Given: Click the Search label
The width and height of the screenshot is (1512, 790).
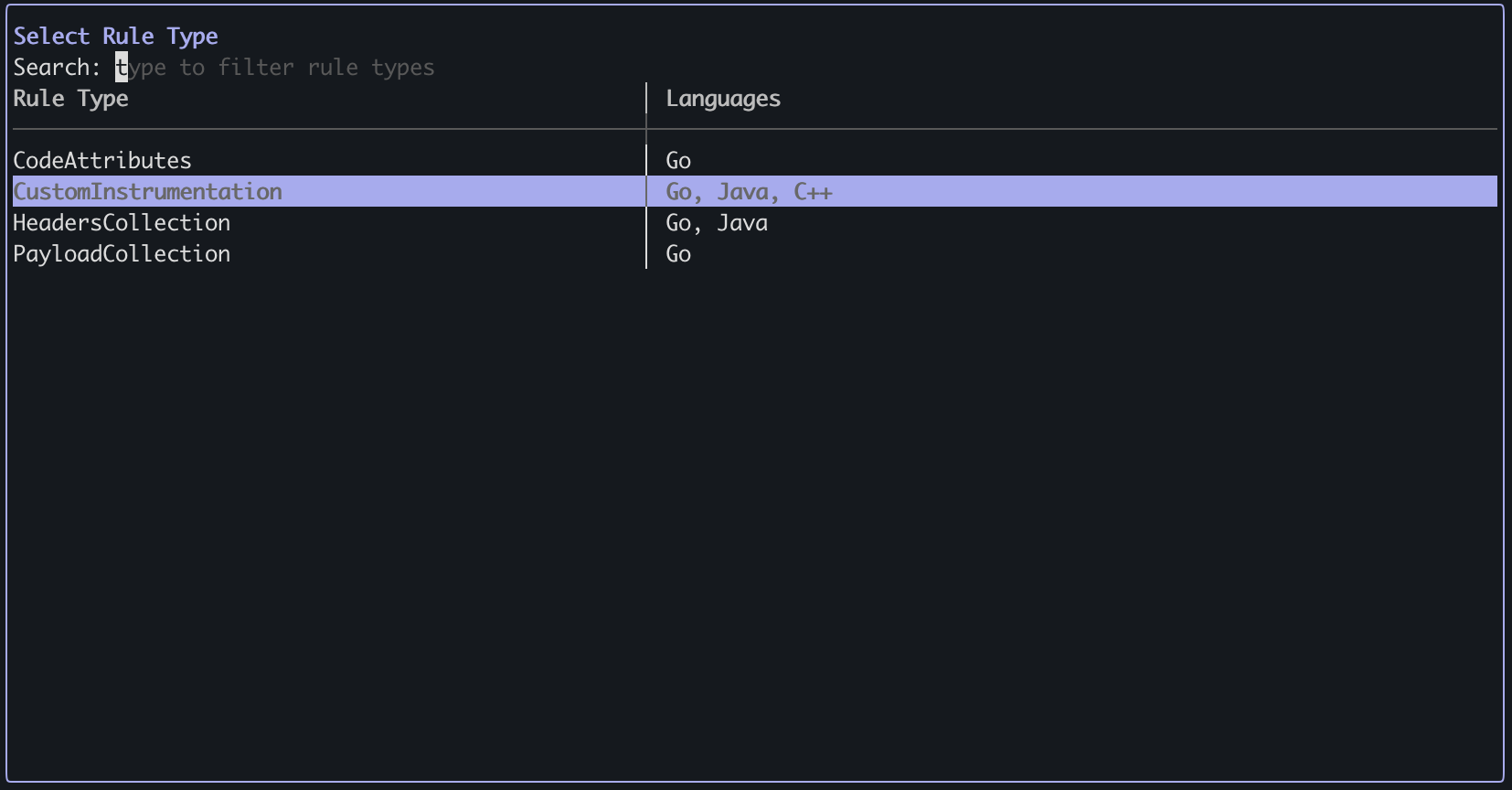Looking at the screenshot, I should (x=57, y=68).
